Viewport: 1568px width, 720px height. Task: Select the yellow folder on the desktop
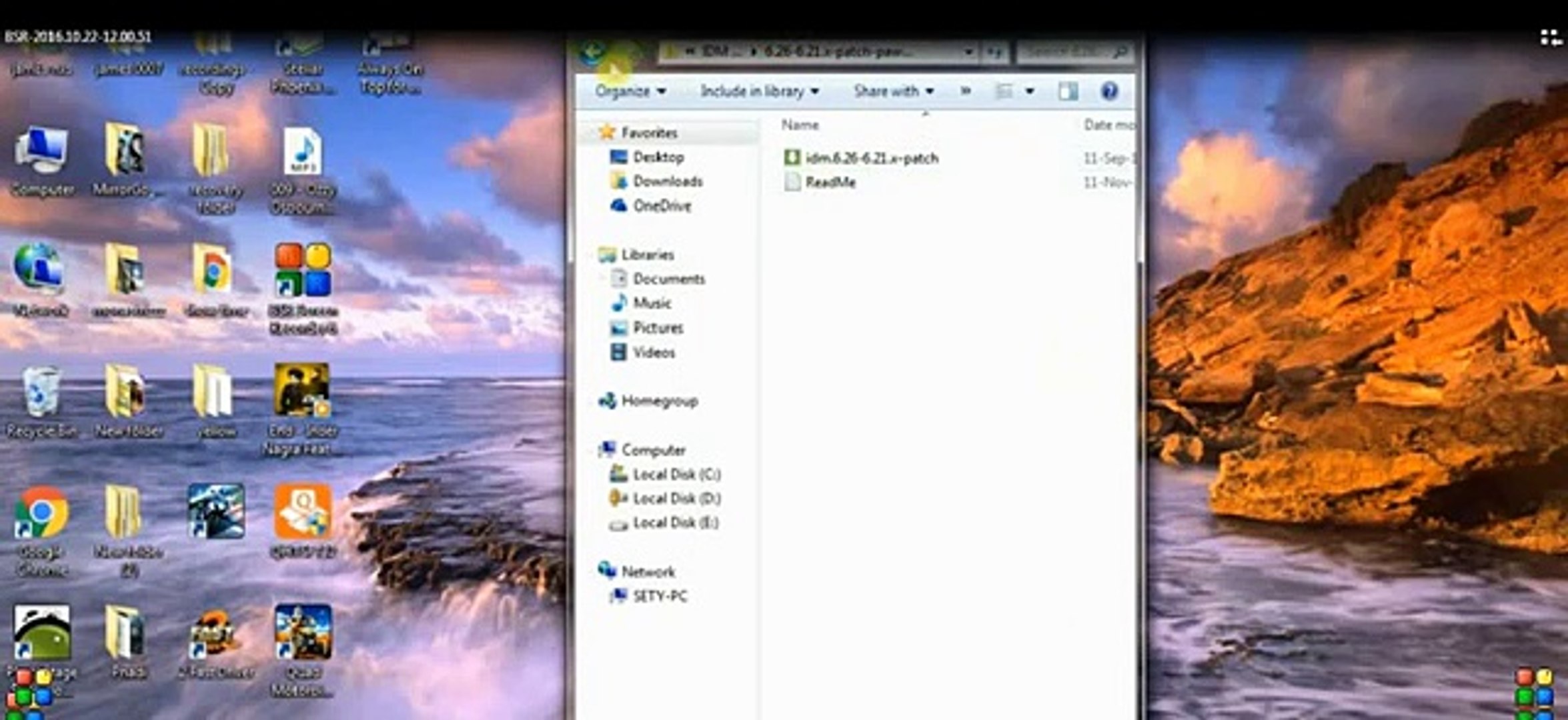215,401
